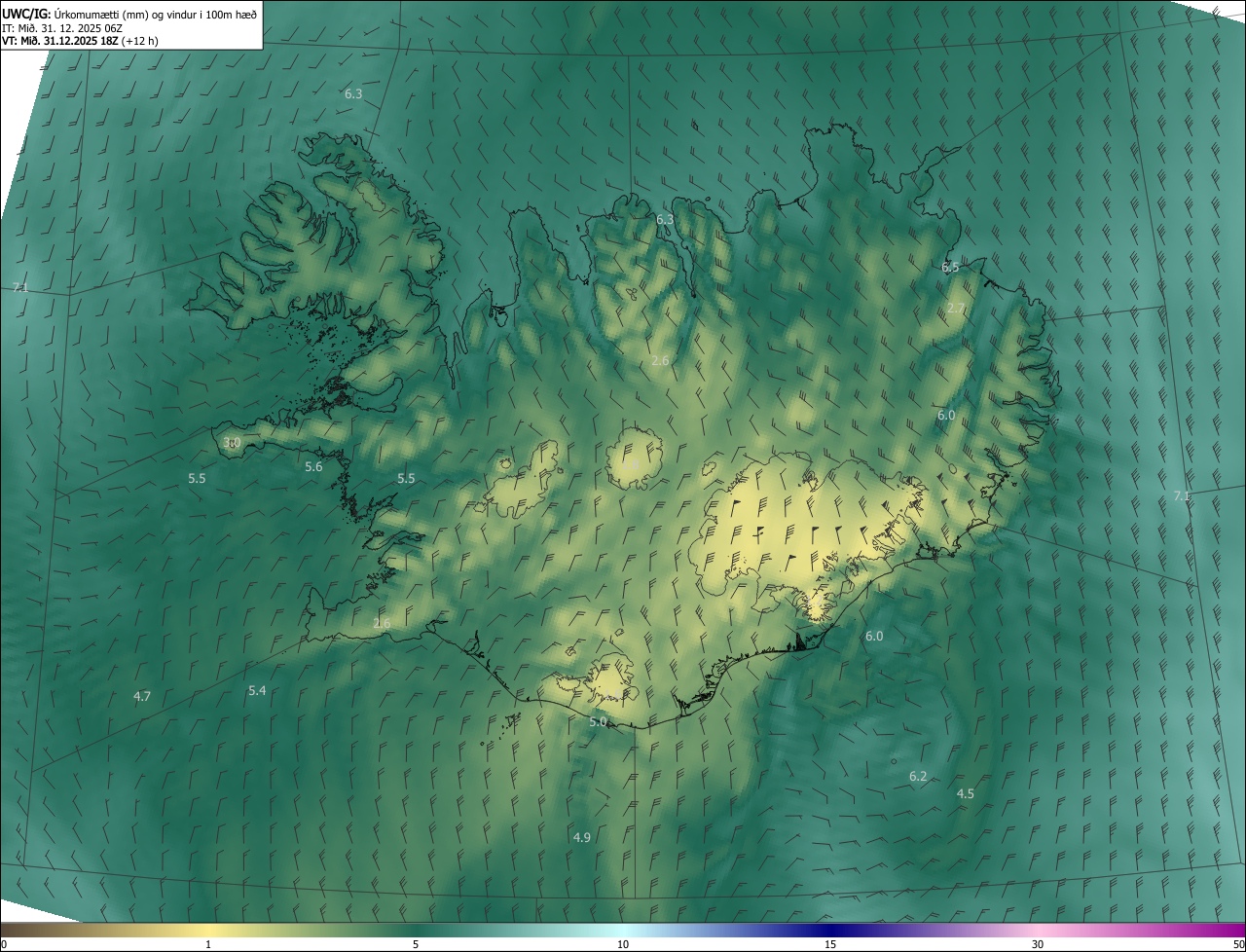Viewport: 1246px width, 952px height.
Task: Click the '0' tick on the color scale
Action: coord(4,944)
